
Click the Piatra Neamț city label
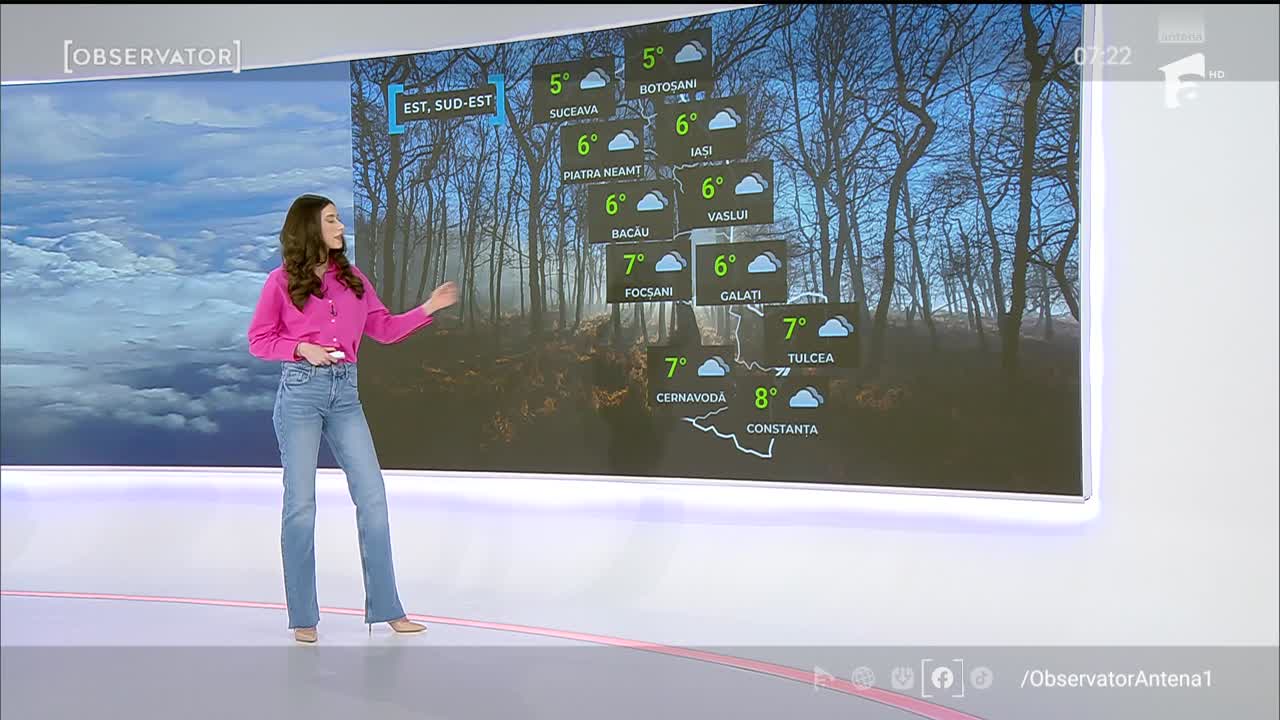click(602, 174)
